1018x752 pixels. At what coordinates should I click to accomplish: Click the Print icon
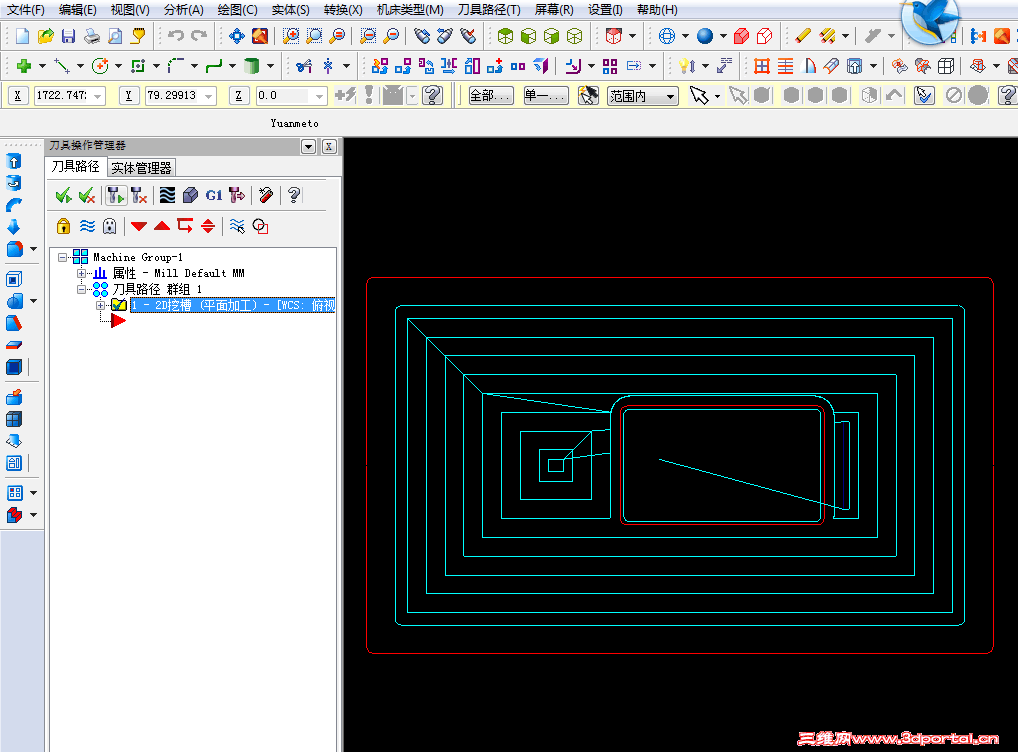click(92, 36)
